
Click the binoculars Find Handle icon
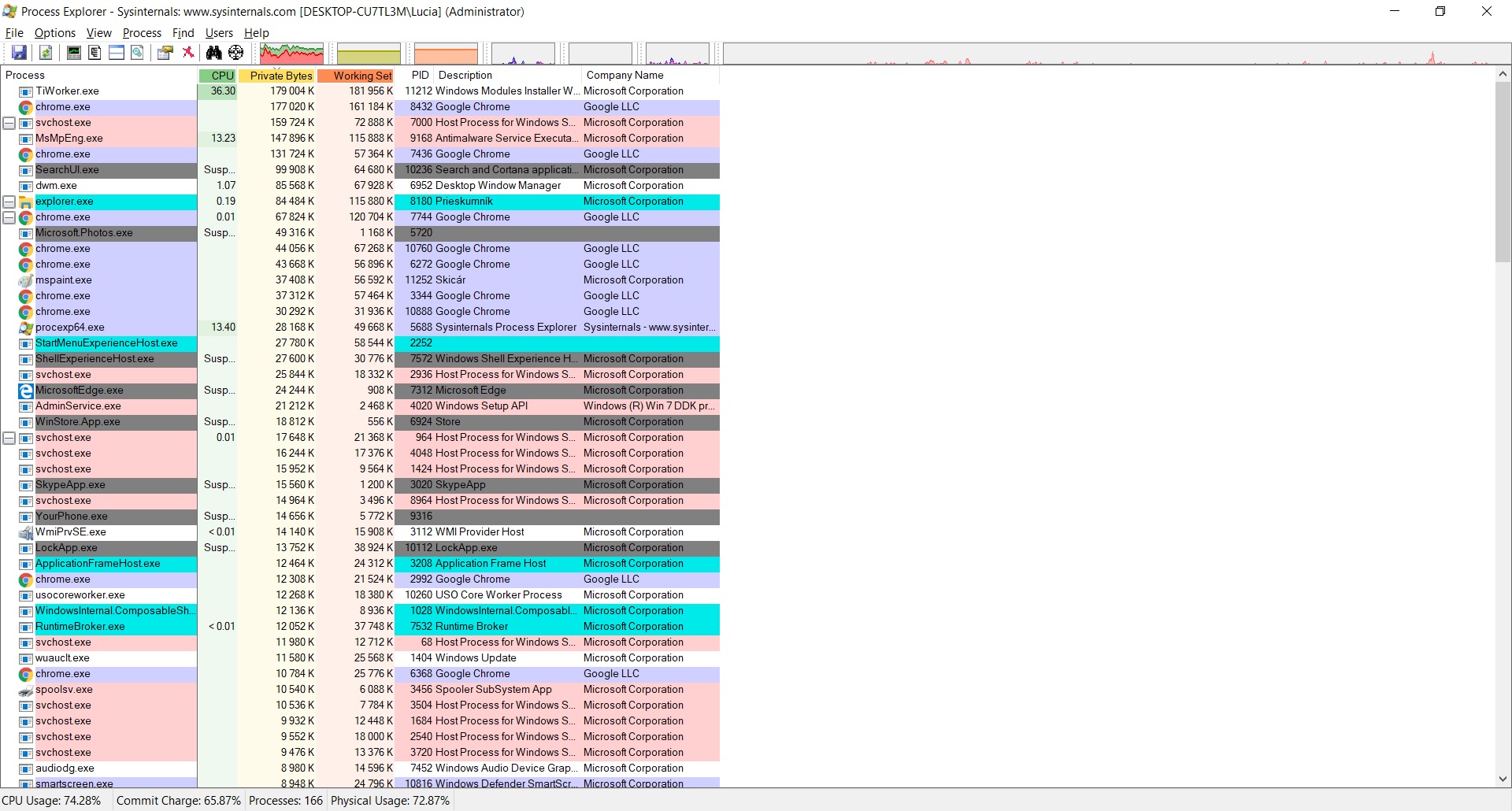tap(213, 53)
